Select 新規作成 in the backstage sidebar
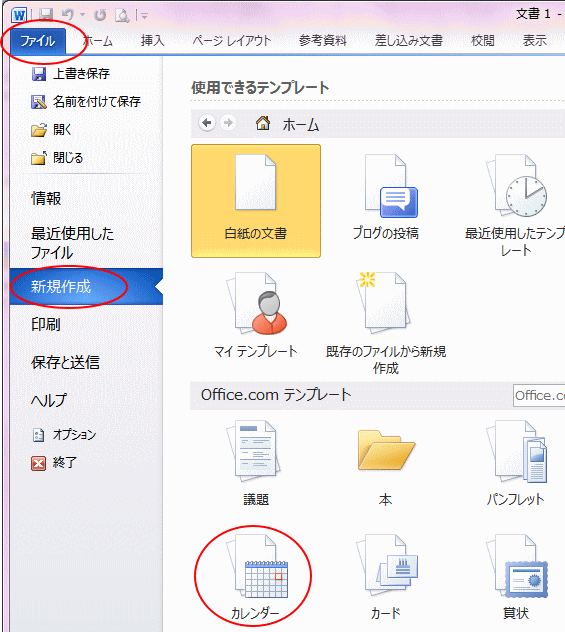 [x=86, y=287]
